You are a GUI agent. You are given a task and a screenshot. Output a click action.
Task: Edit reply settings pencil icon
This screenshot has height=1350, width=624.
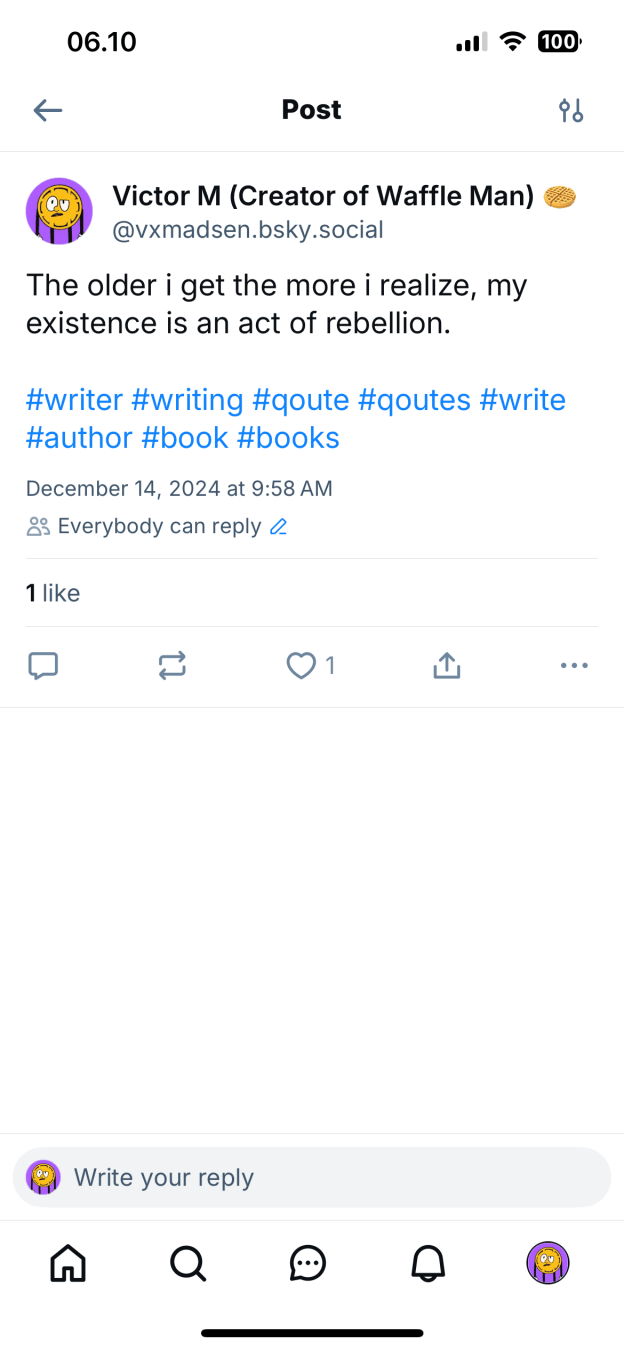click(x=279, y=527)
